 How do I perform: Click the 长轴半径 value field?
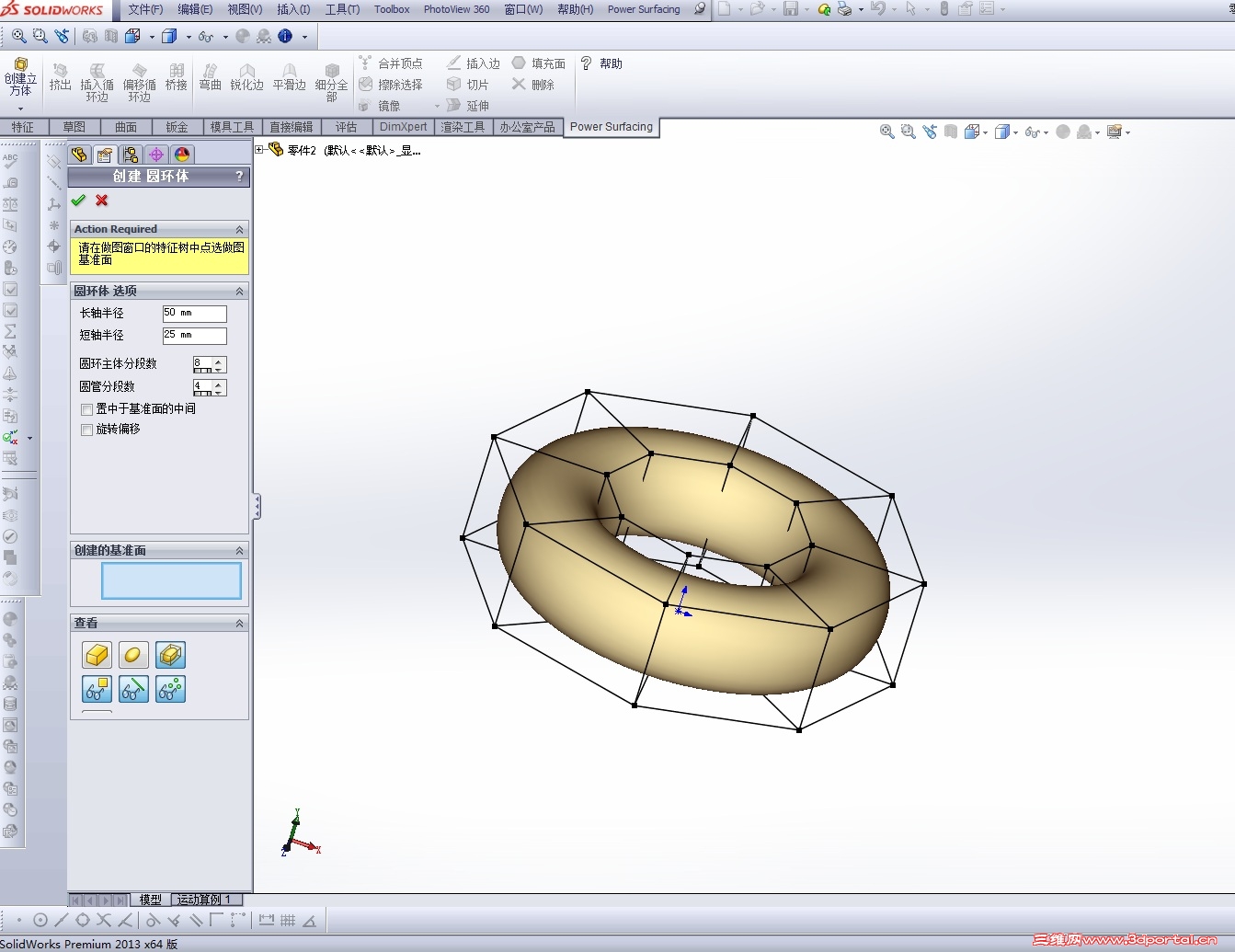click(x=194, y=314)
